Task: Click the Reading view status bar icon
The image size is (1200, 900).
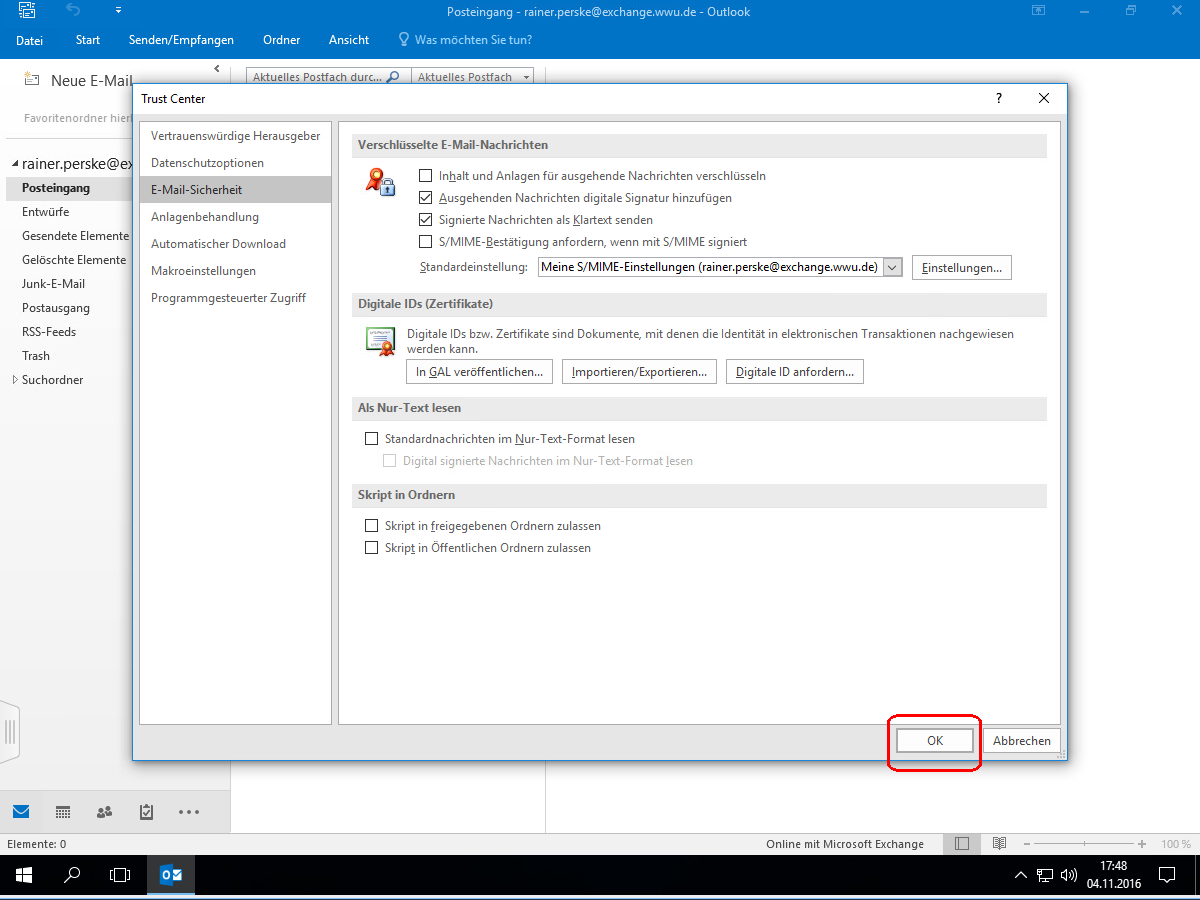Action: coord(1001,844)
